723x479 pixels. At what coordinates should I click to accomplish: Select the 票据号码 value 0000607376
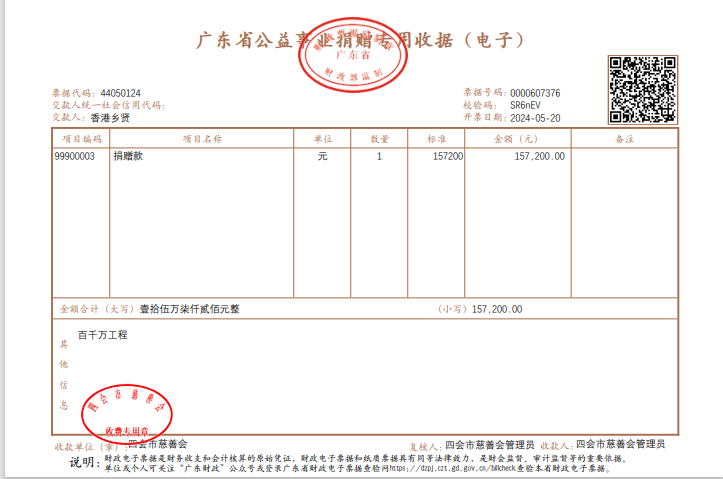pos(535,93)
